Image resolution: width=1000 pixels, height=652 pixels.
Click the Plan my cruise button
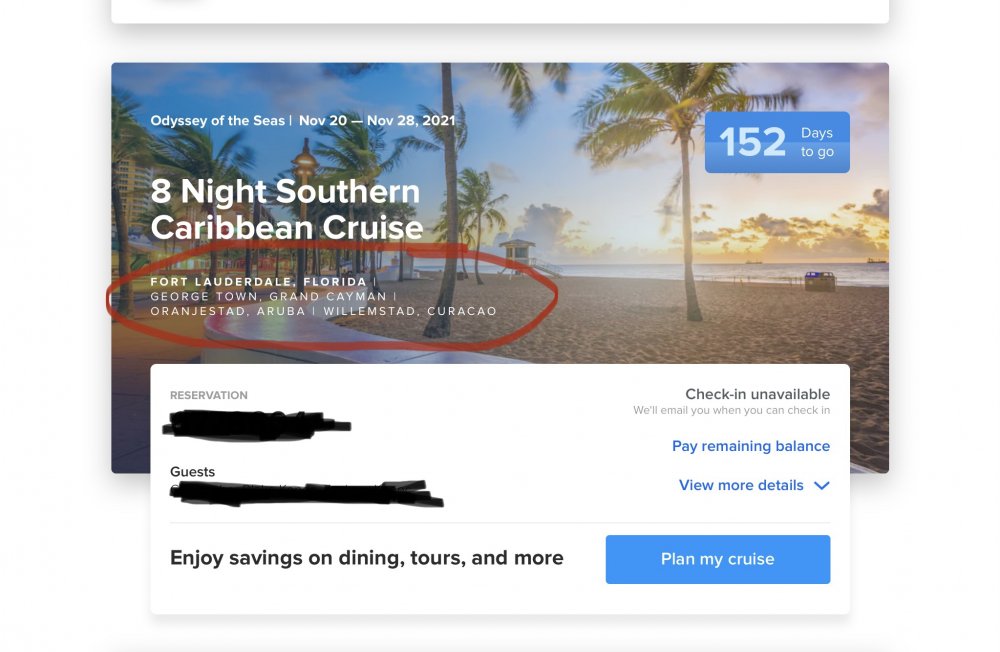[x=717, y=559]
